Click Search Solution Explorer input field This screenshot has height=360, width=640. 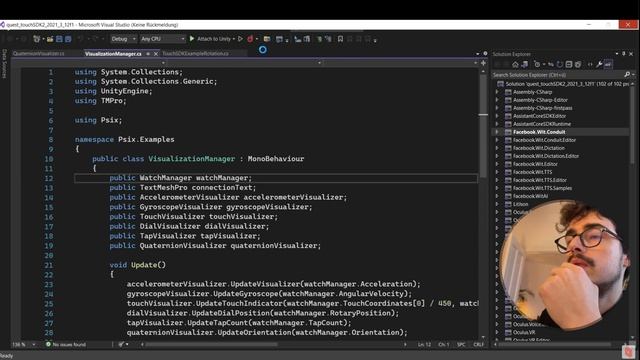pos(558,75)
